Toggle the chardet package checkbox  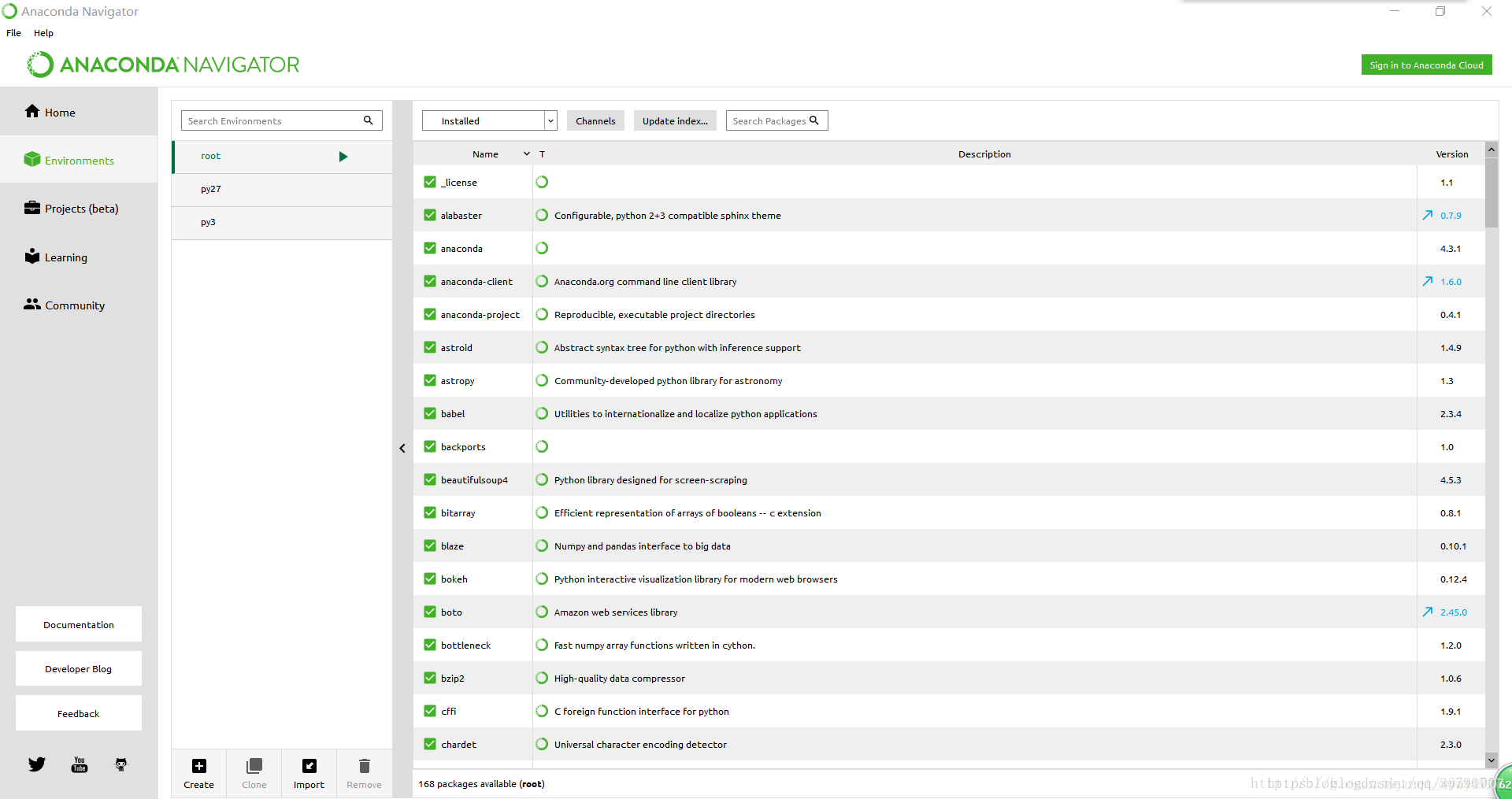click(430, 744)
